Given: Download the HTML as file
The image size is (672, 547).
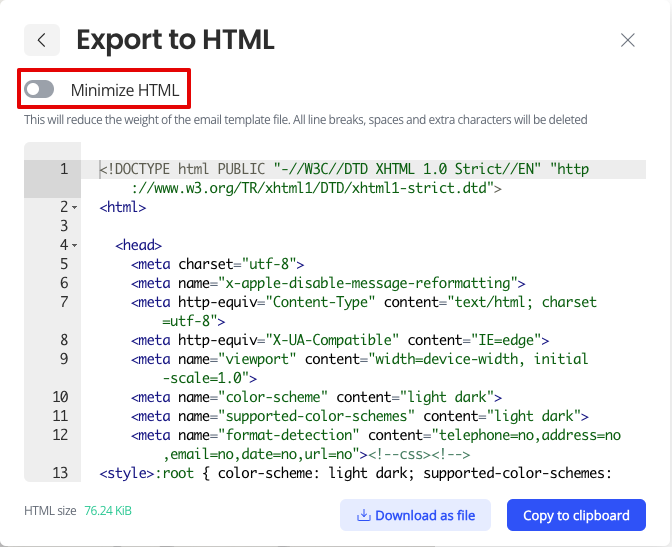Looking at the screenshot, I should (x=415, y=515).
